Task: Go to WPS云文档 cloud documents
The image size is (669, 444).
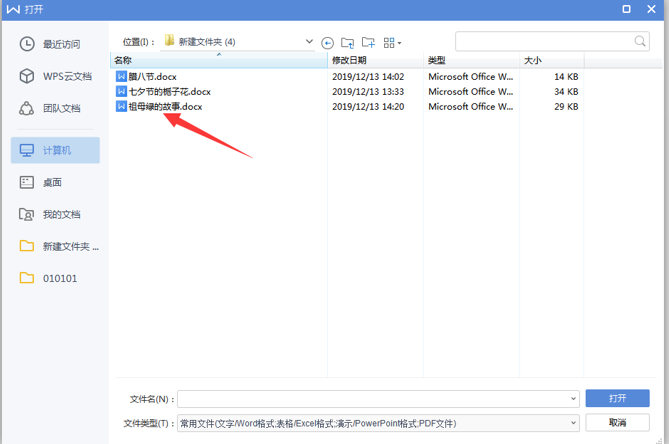Action: point(55,76)
